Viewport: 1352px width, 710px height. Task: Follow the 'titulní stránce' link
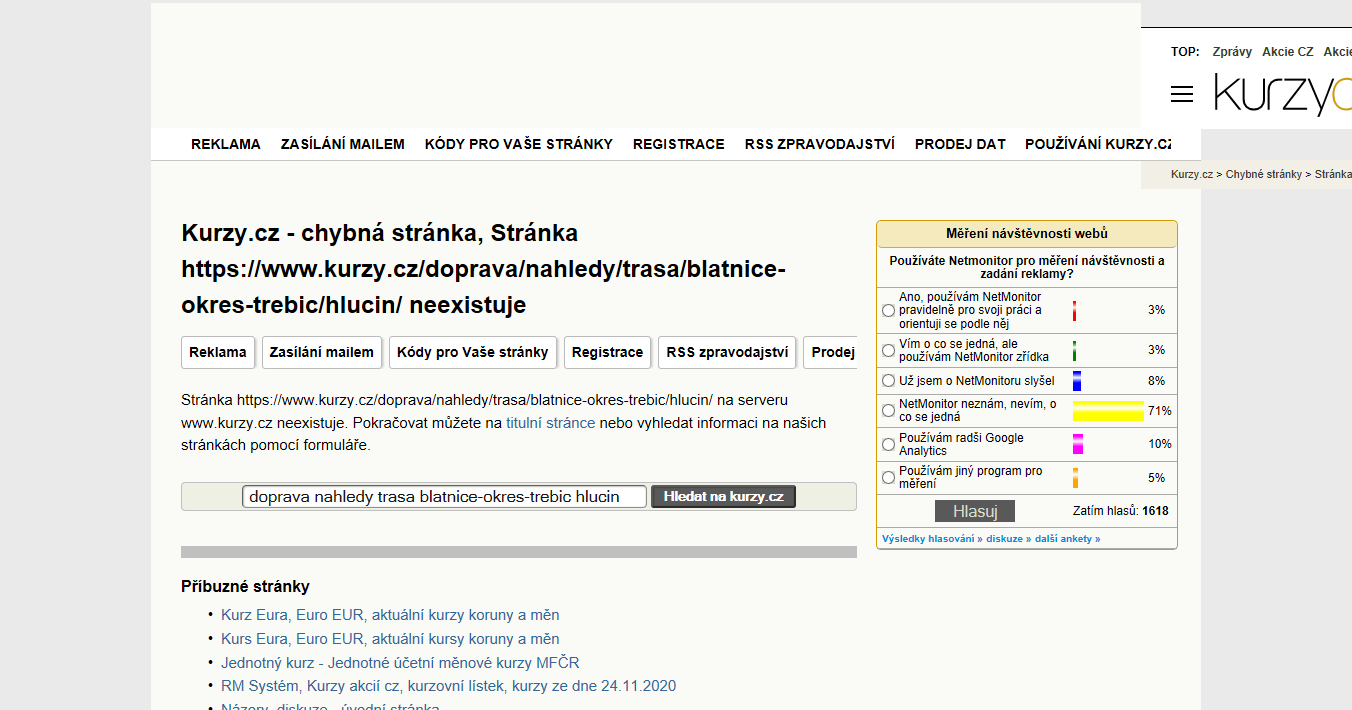550,423
